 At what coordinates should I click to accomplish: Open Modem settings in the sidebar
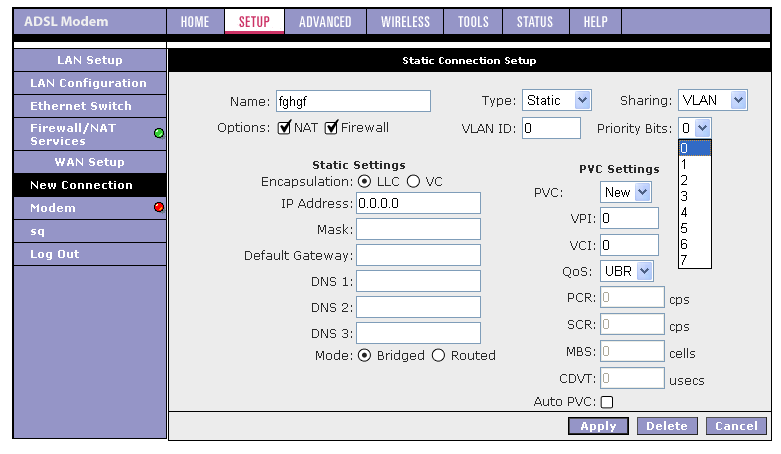pyautogui.click(x=90, y=208)
